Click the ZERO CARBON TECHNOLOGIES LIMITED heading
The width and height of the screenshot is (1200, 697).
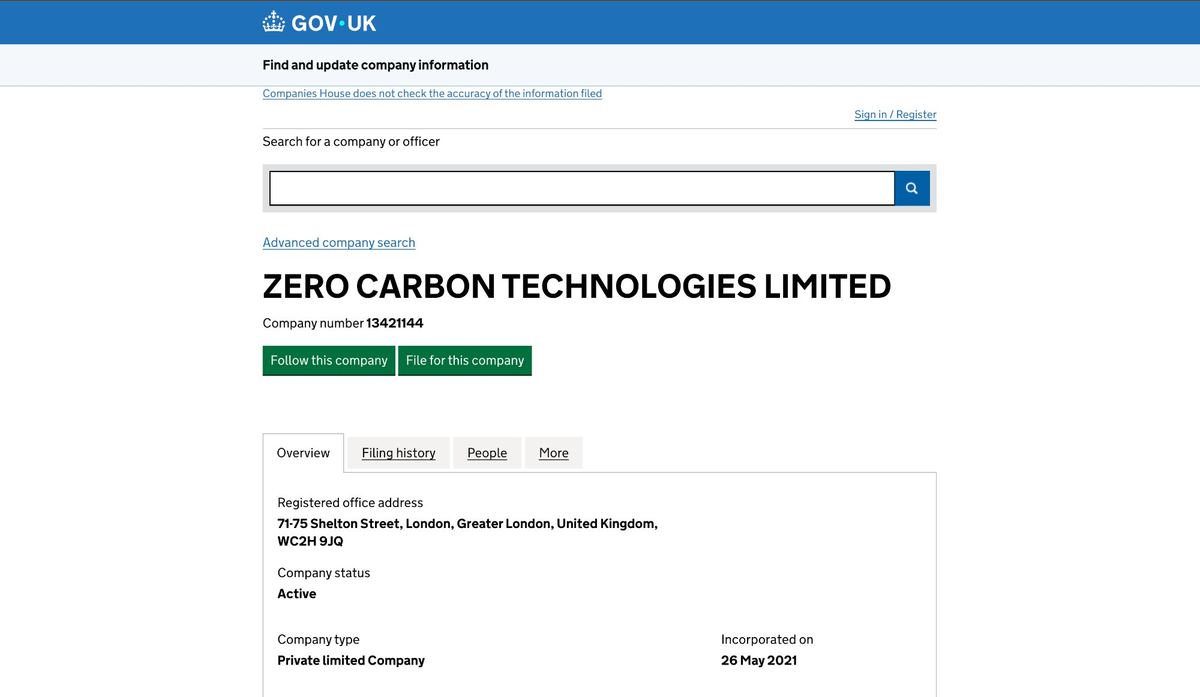[576, 287]
